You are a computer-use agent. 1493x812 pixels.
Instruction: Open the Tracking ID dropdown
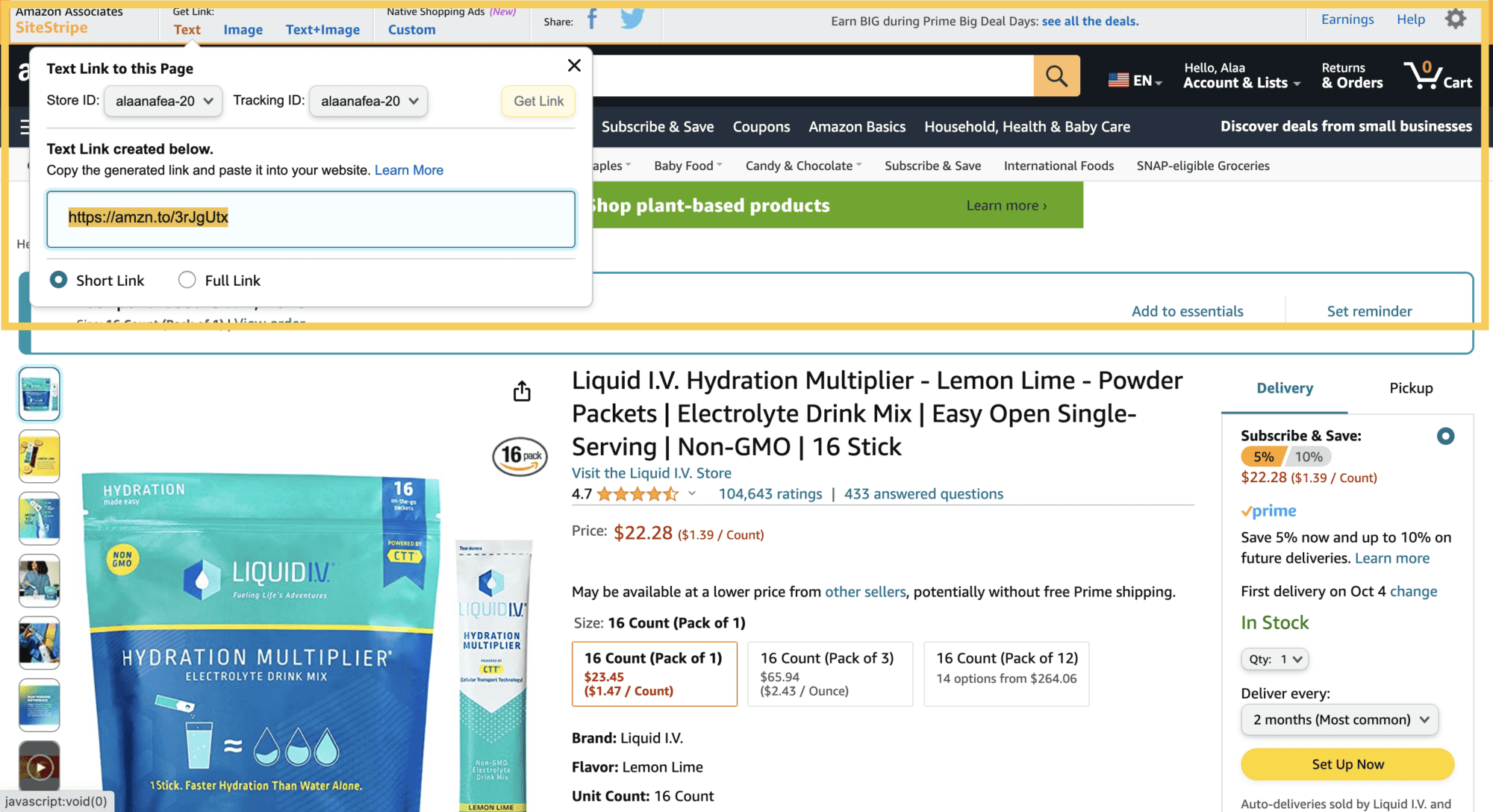click(x=369, y=101)
